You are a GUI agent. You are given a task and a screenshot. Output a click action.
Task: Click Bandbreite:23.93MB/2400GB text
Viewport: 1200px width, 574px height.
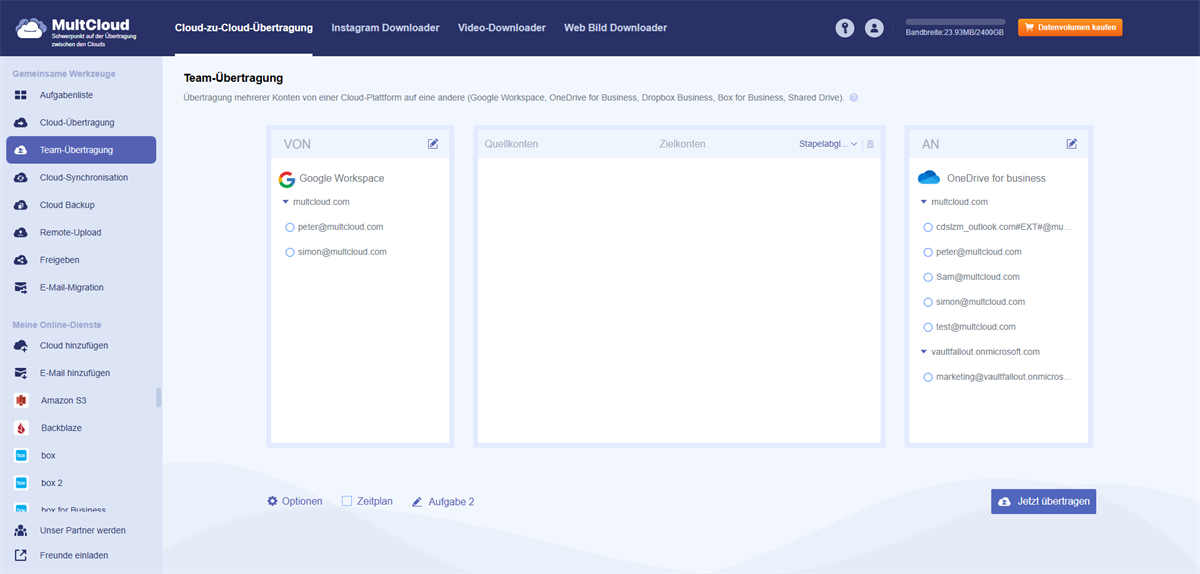click(x=955, y=33)
